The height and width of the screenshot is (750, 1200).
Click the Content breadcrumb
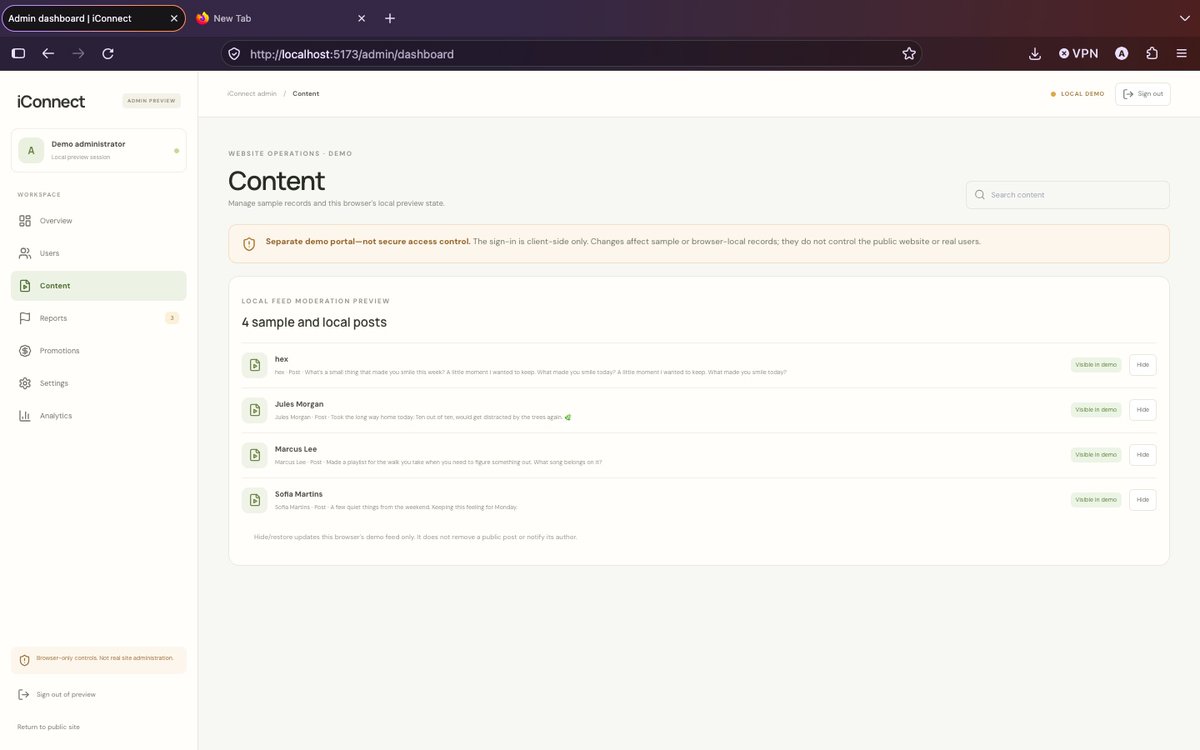(306, 94)
